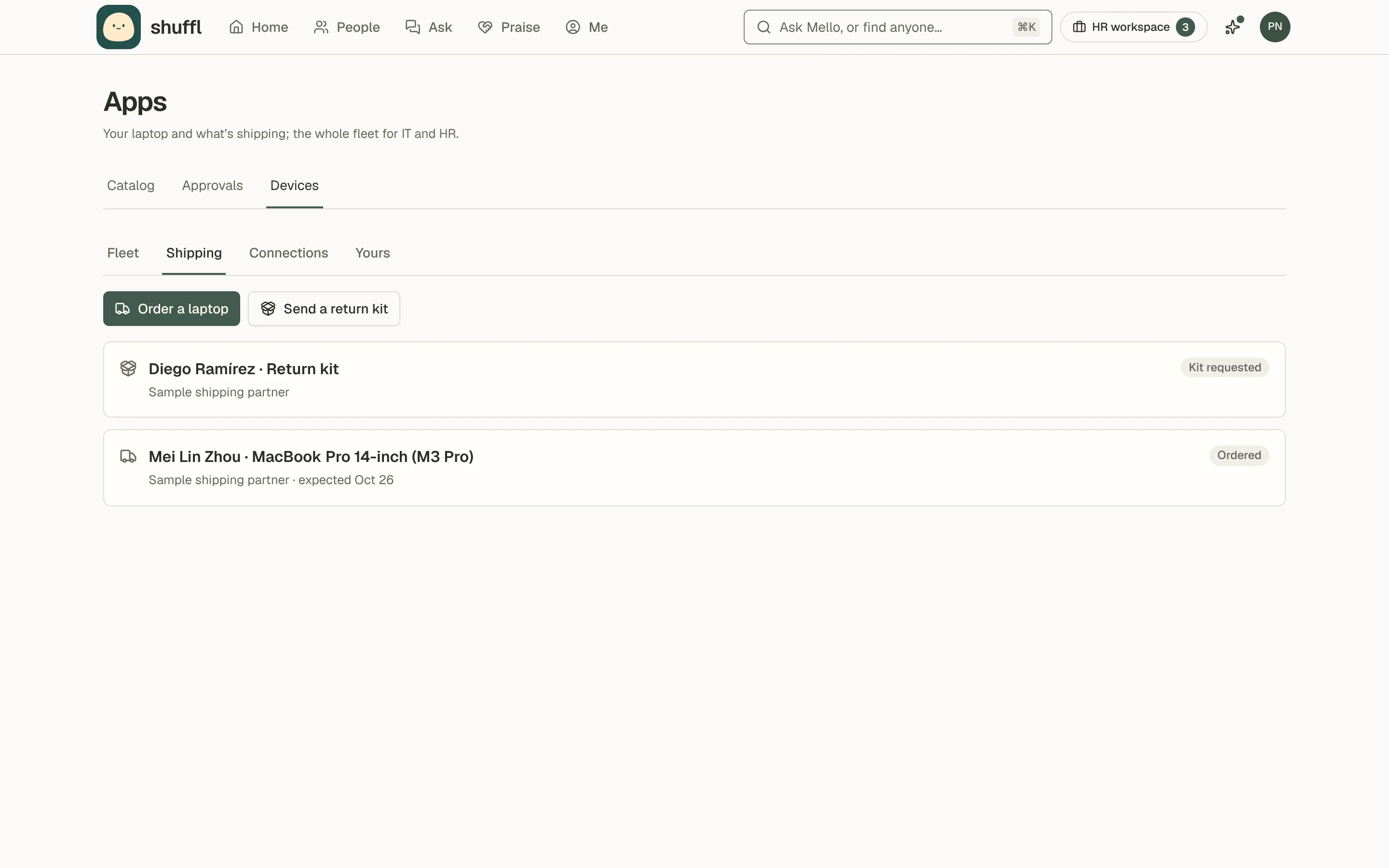Click the Order a laptop button
Image resolution: width=1389 pixels, height=868 pixels.
coord(172,309)
